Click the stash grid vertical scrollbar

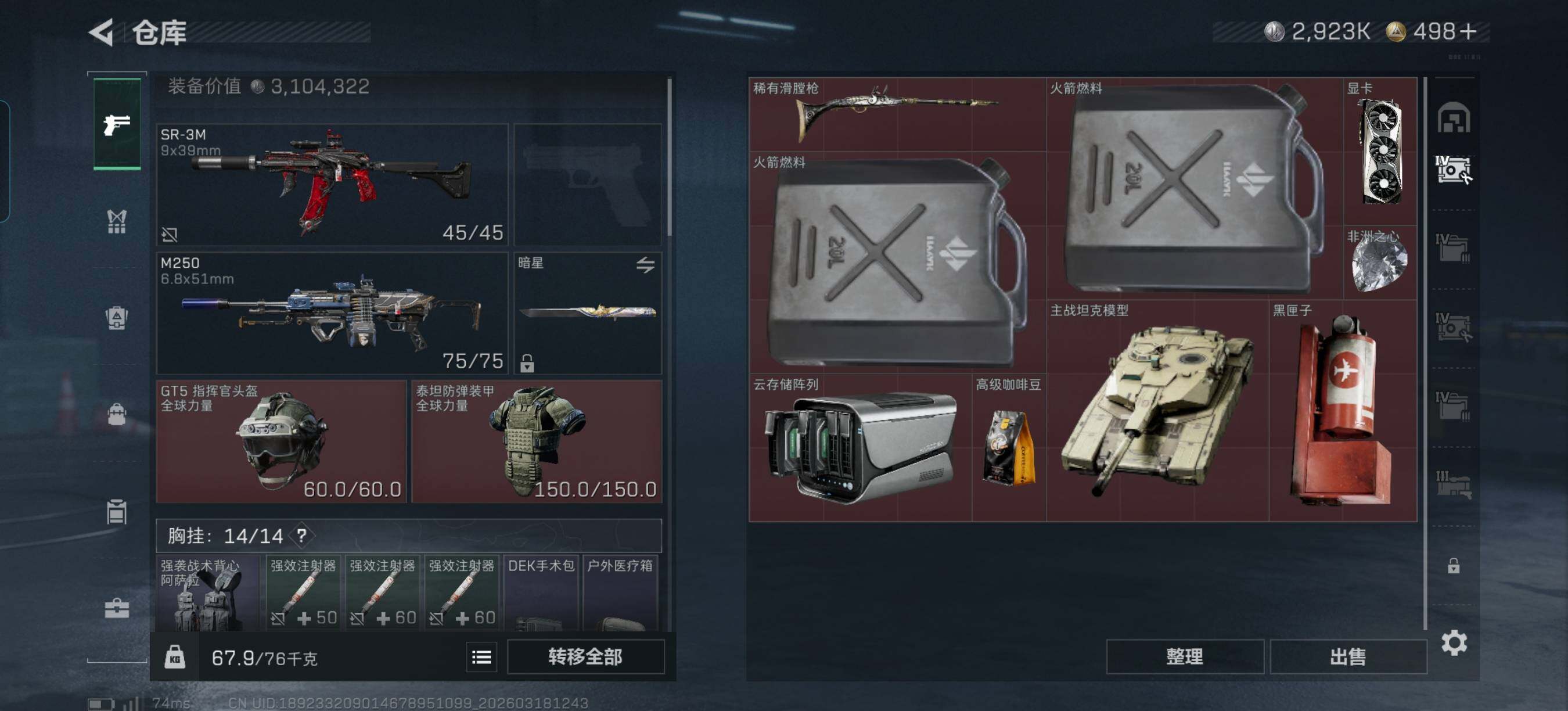click(1426, 353)
